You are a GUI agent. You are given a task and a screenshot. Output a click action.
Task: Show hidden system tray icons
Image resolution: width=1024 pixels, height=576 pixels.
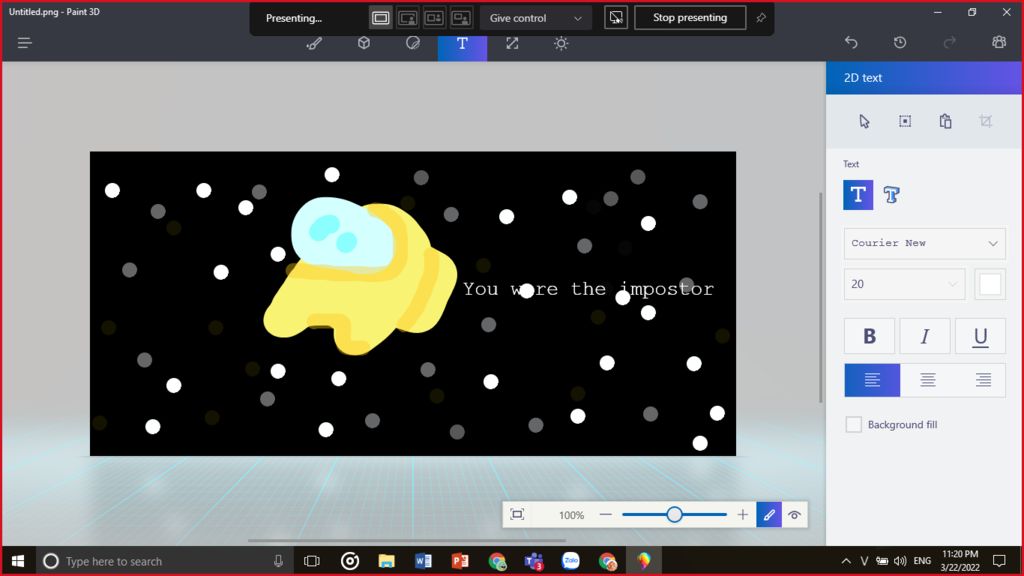(x=846, y=561)
